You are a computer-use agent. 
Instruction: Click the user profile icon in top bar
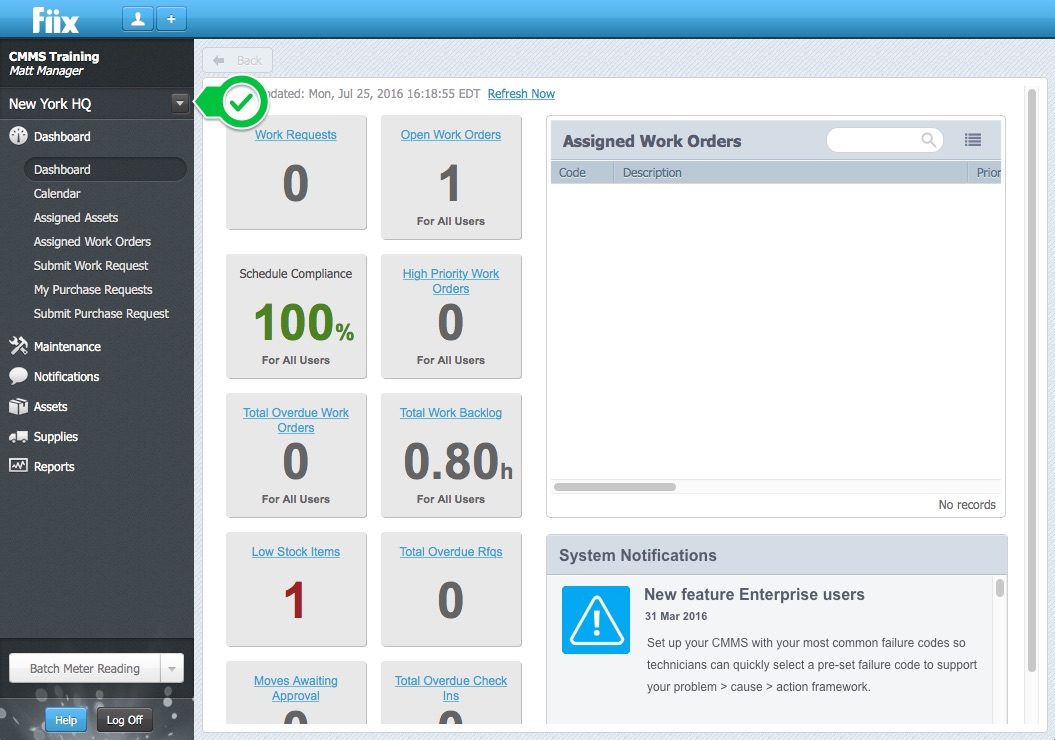[138, 19]
